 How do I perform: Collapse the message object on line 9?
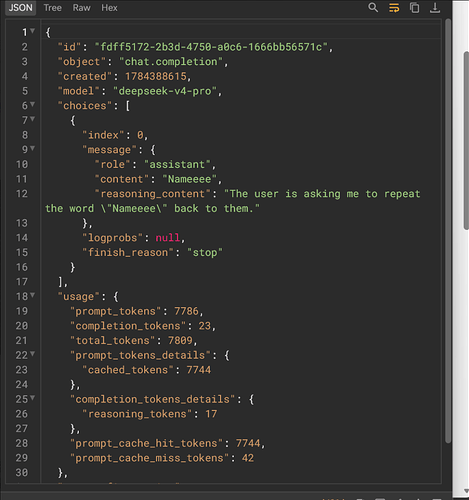point(32,148)
